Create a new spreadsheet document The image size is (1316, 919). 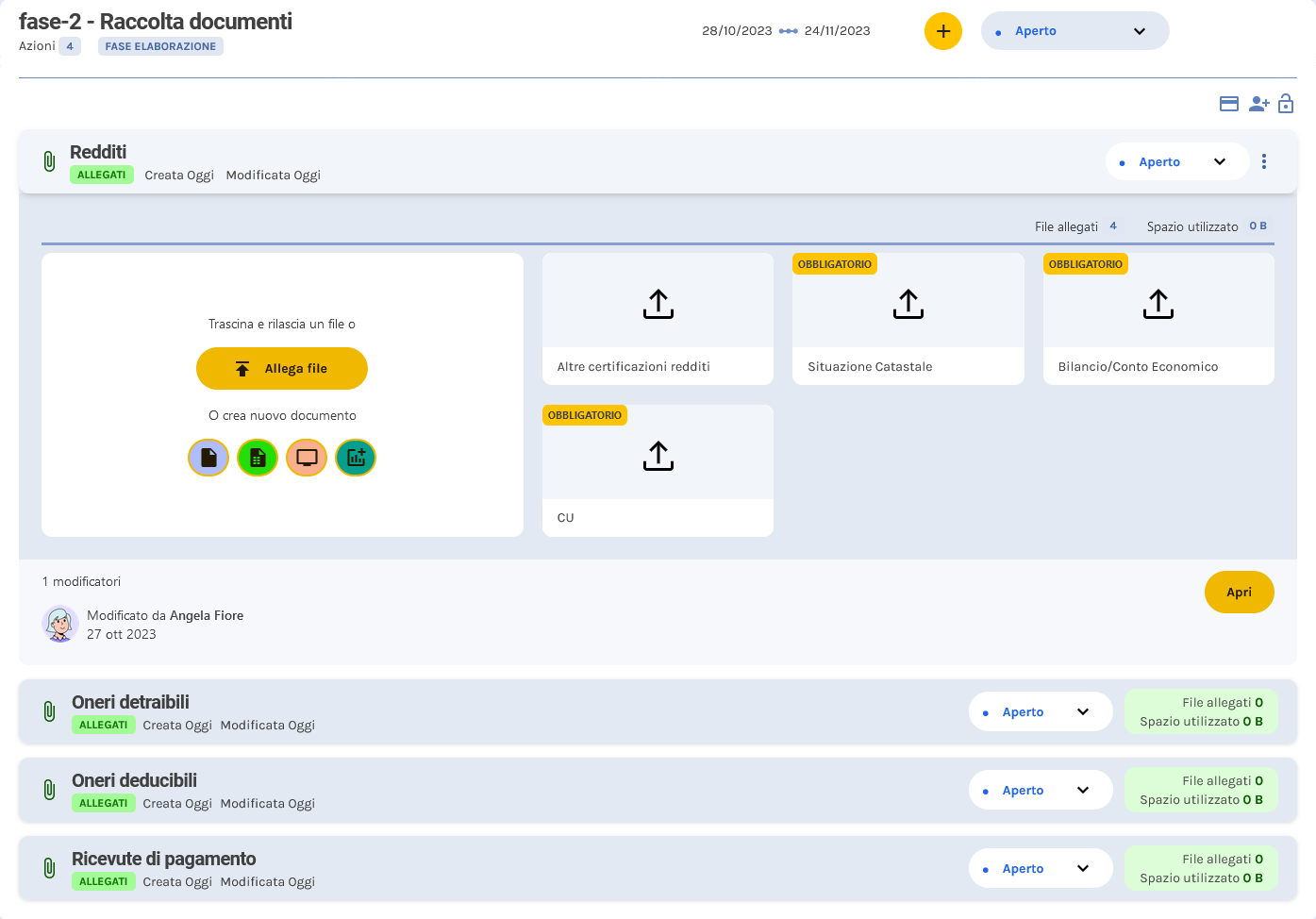click(x=258, y=458)
